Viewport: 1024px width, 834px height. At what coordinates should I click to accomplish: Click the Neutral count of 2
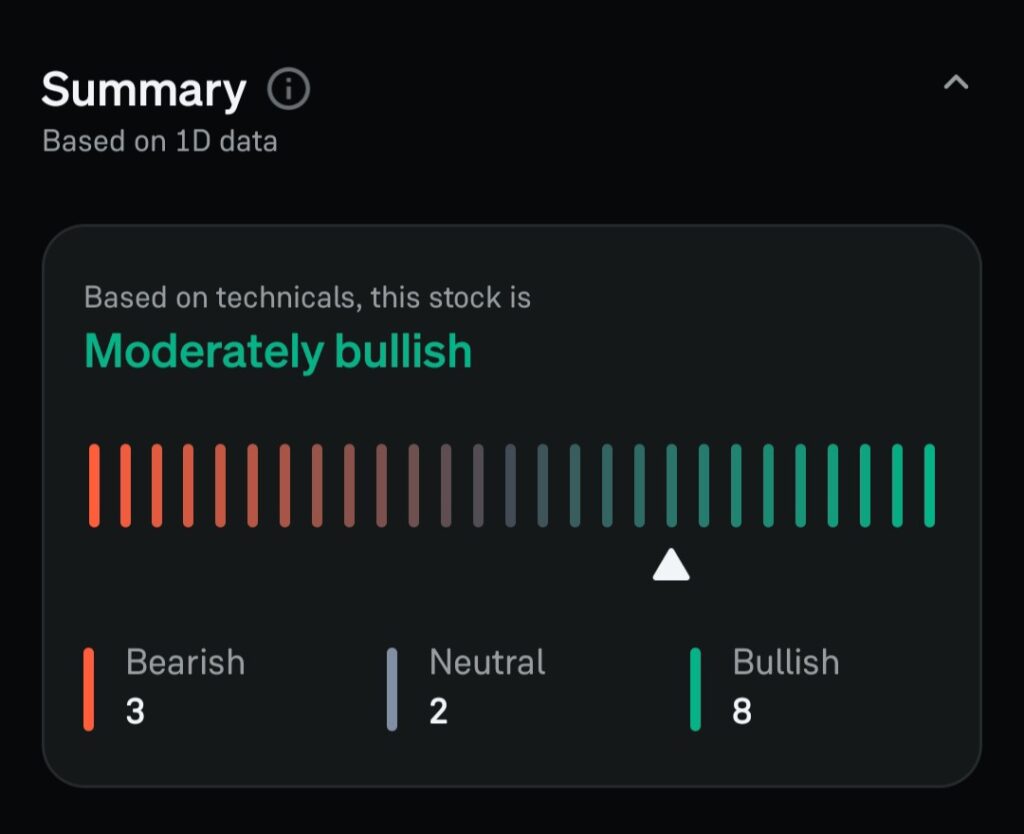[438, 711]
